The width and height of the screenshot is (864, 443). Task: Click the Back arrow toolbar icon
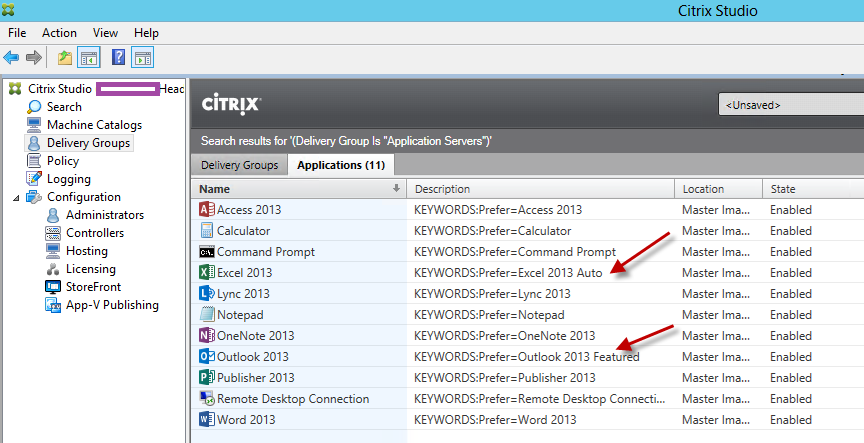11,57
